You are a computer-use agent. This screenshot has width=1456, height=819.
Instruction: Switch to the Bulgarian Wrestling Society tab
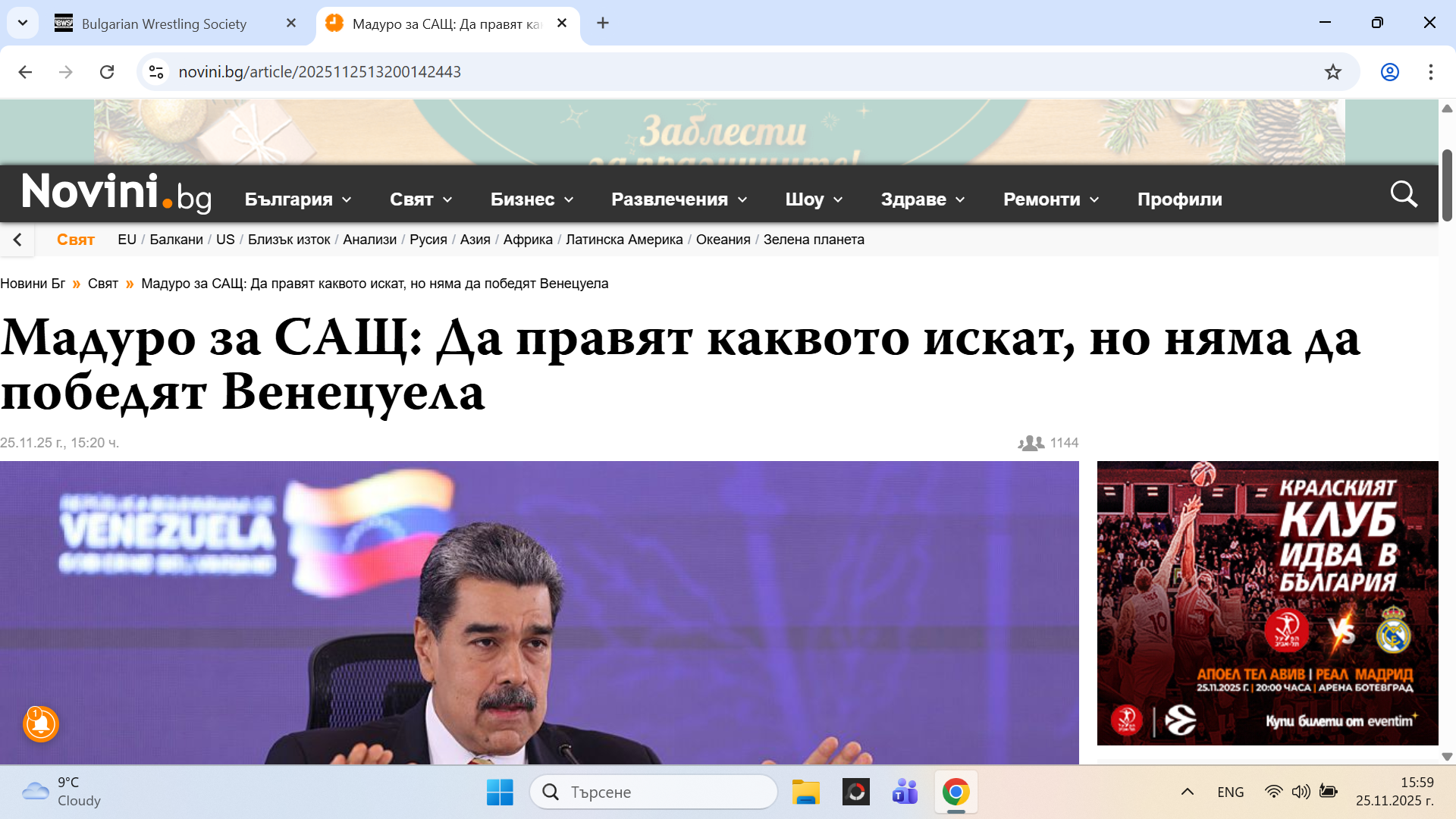(164, 24)
